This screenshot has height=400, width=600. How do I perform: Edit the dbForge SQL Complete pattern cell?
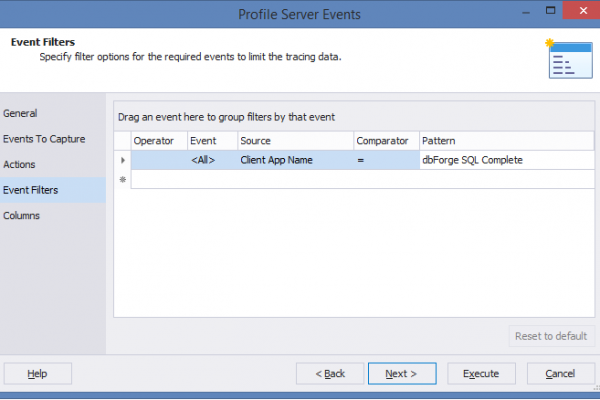tap(507, 160)
